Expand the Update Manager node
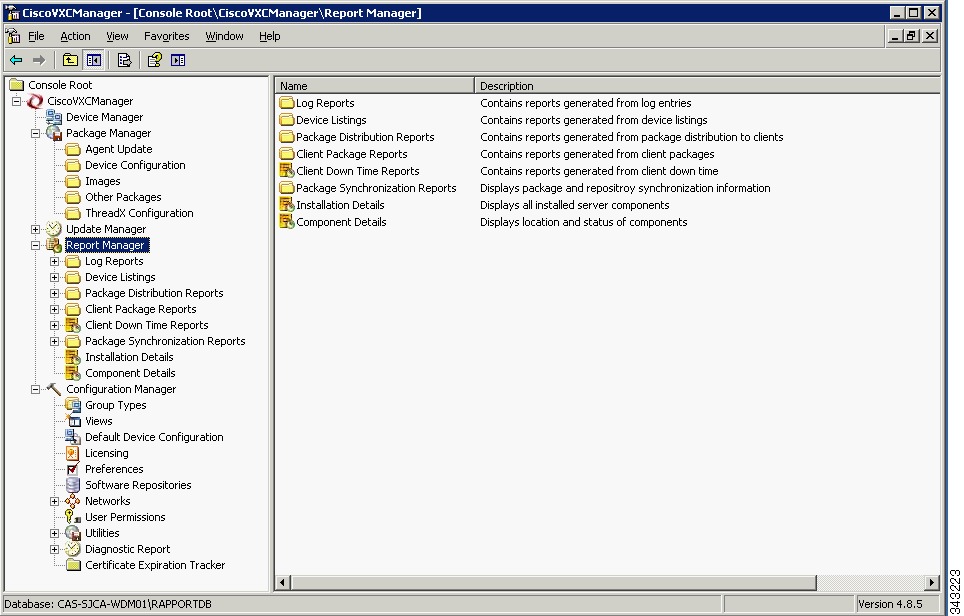This screenshot has width=964, height=616. tap(36, 229)
